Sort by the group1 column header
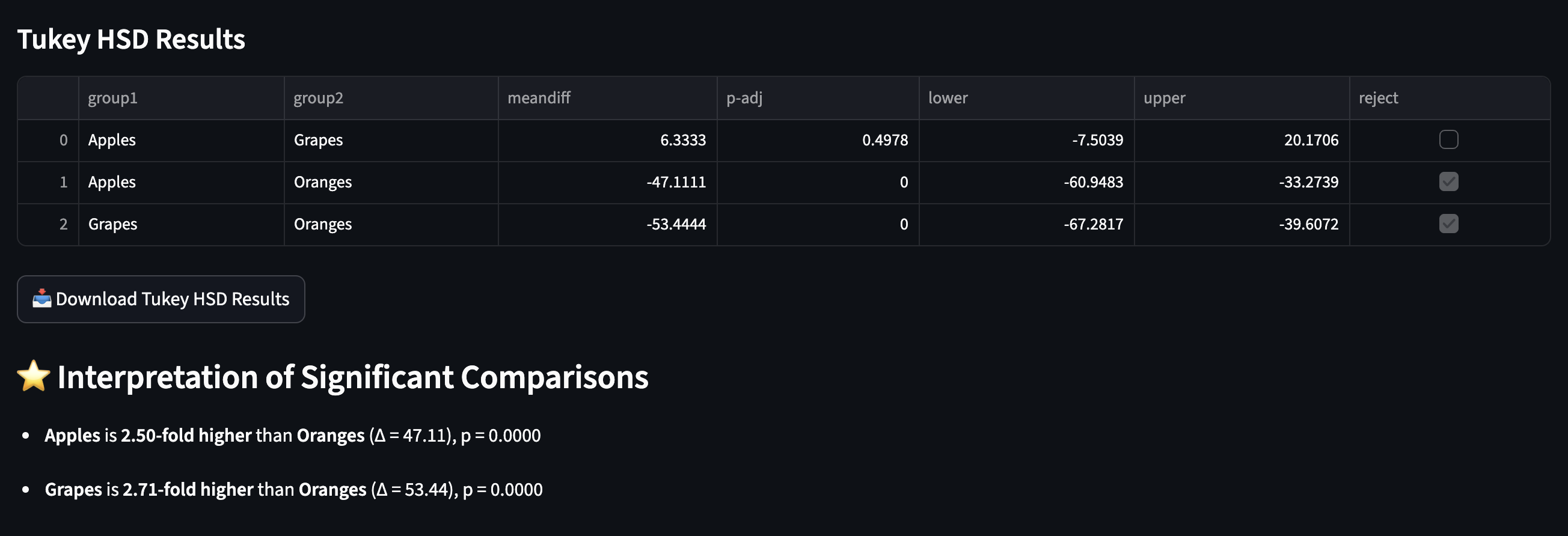 pyautogui.click(x=182, y=98)
